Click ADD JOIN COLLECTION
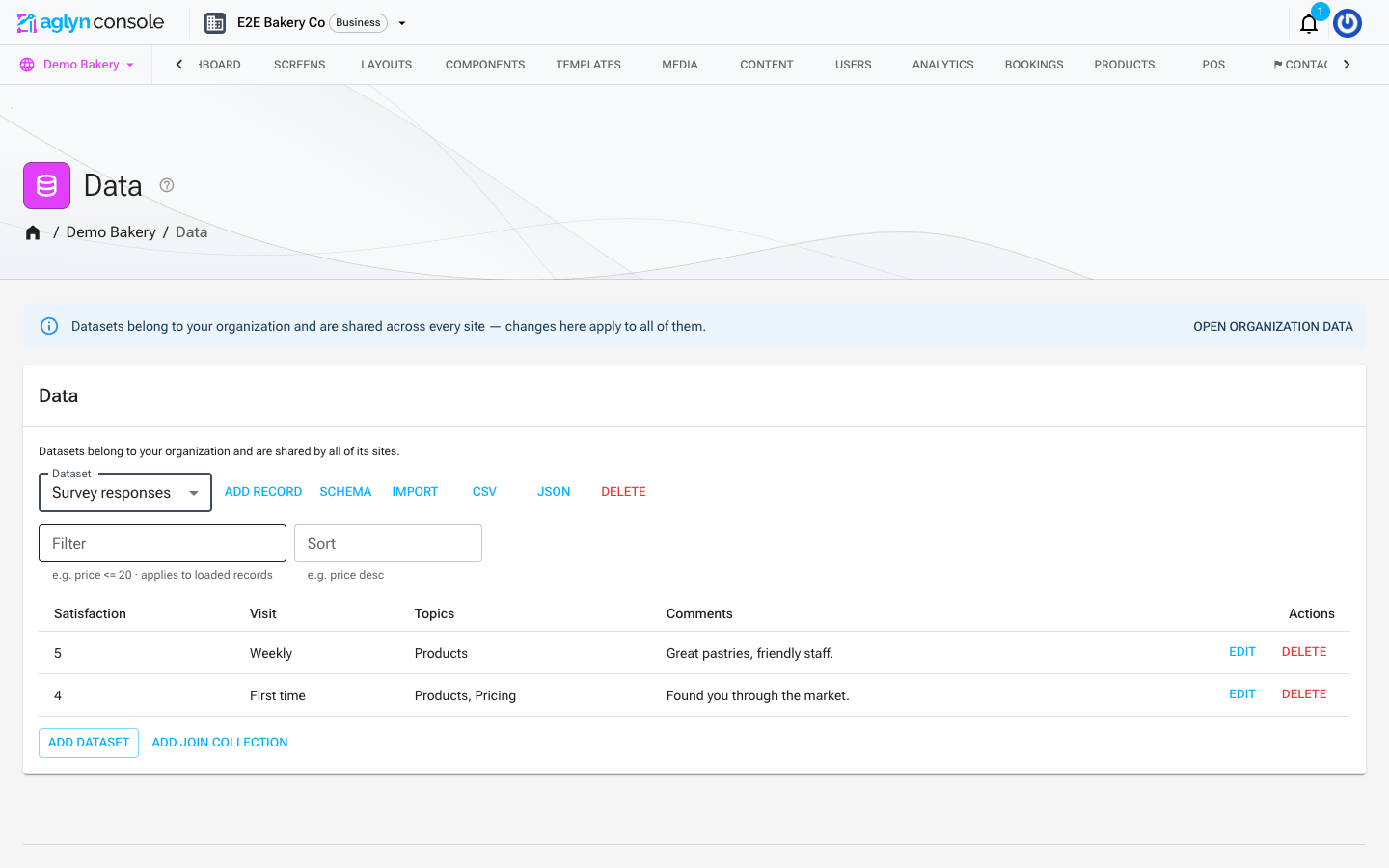This screenshot has width=1389, height=868. [220, 743]
